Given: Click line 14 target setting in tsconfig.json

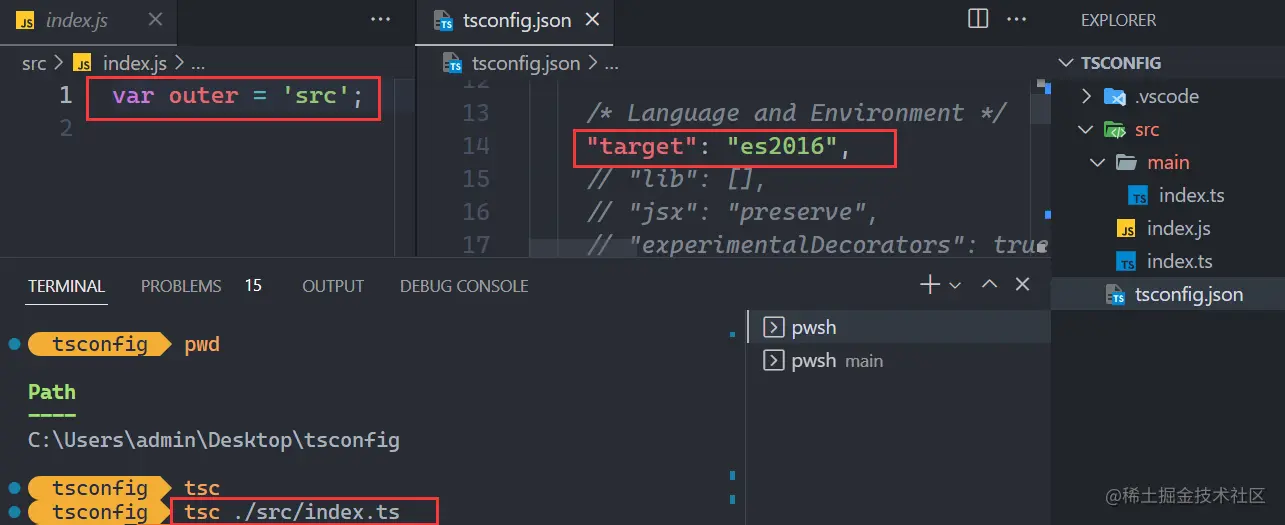Looking at the screenshot, I should coord(718,146).
